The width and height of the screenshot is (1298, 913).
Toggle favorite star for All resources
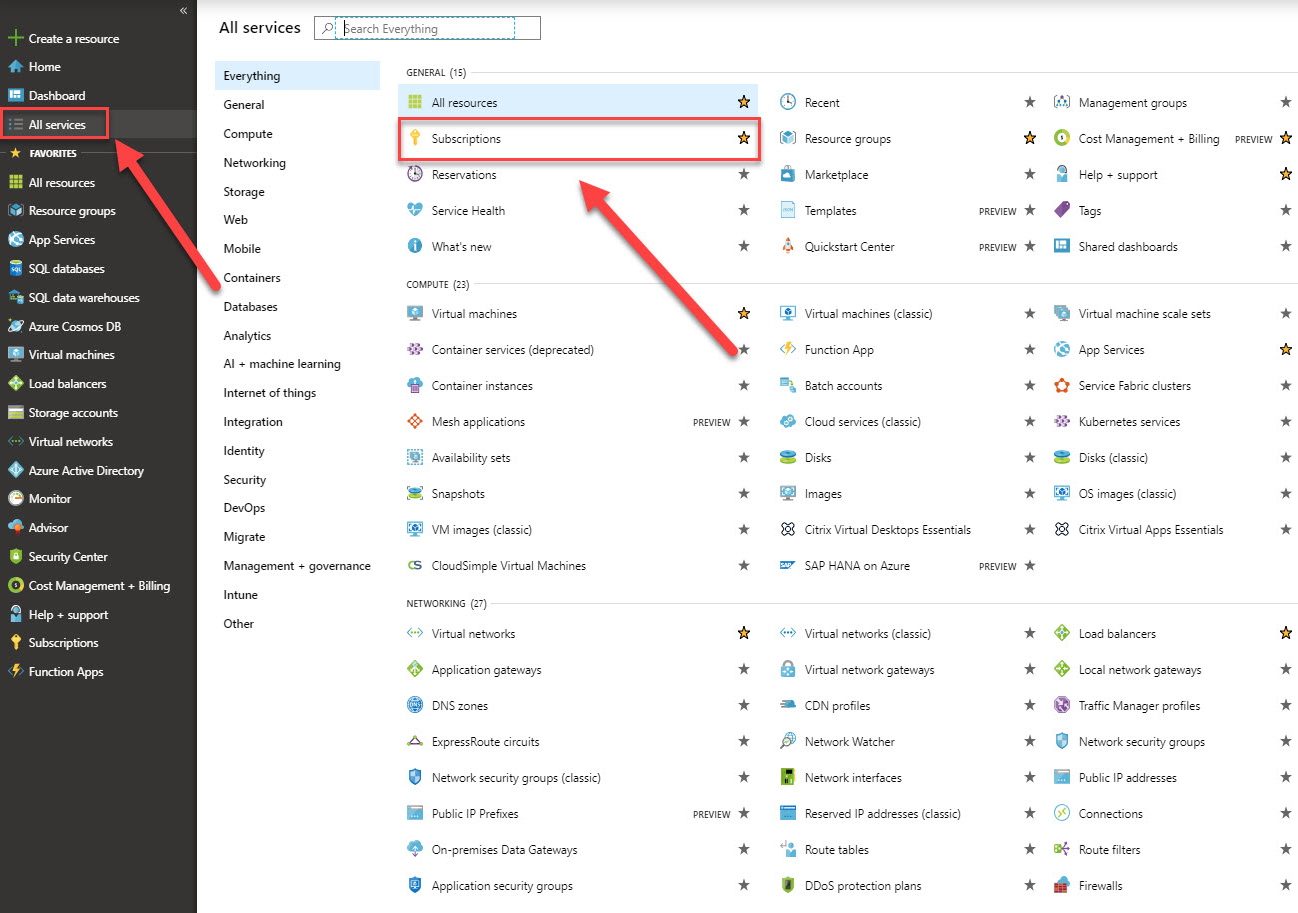click(743, 102)
